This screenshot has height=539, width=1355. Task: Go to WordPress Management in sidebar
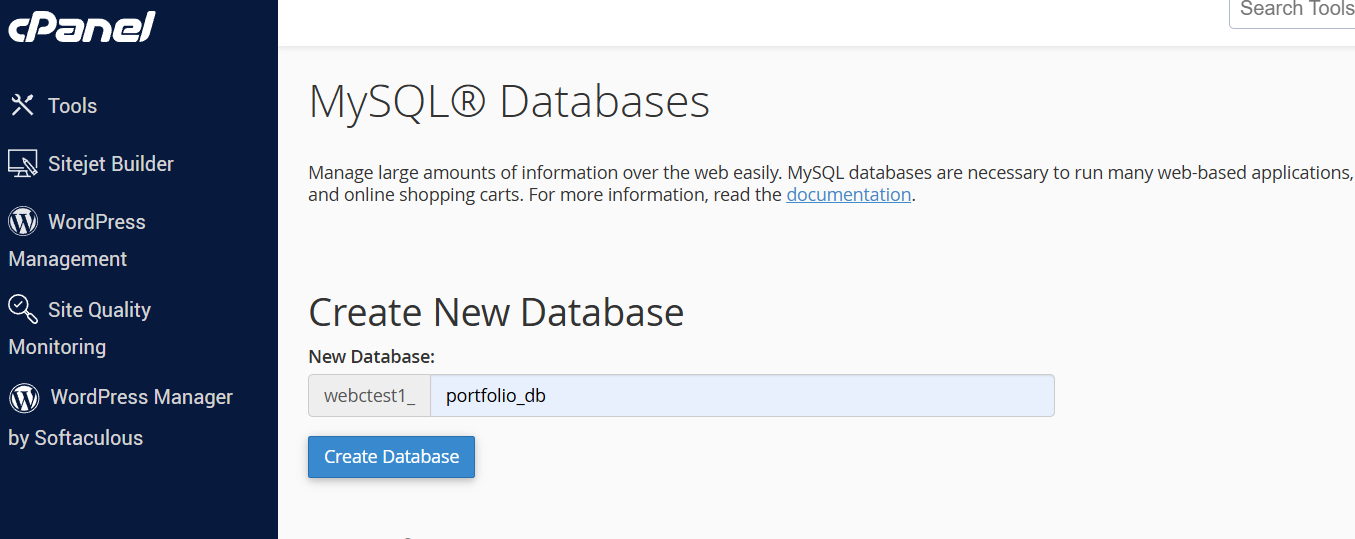click(x=77, y=240)
